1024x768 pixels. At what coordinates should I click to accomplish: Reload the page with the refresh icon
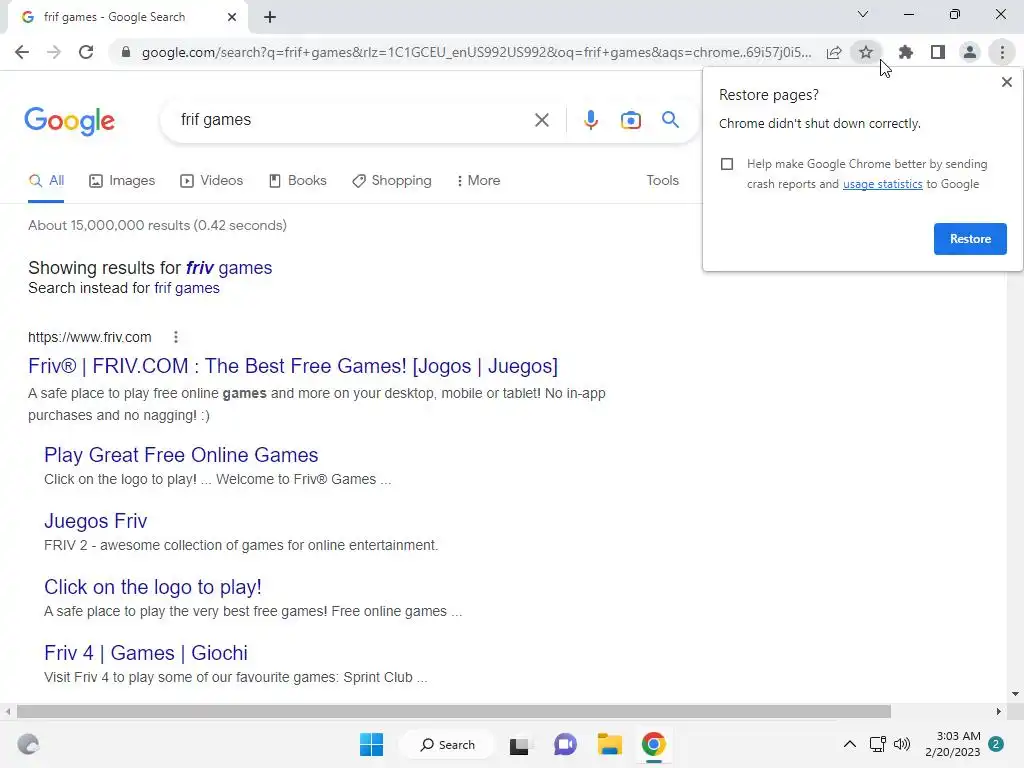click(x=86, y=52)
